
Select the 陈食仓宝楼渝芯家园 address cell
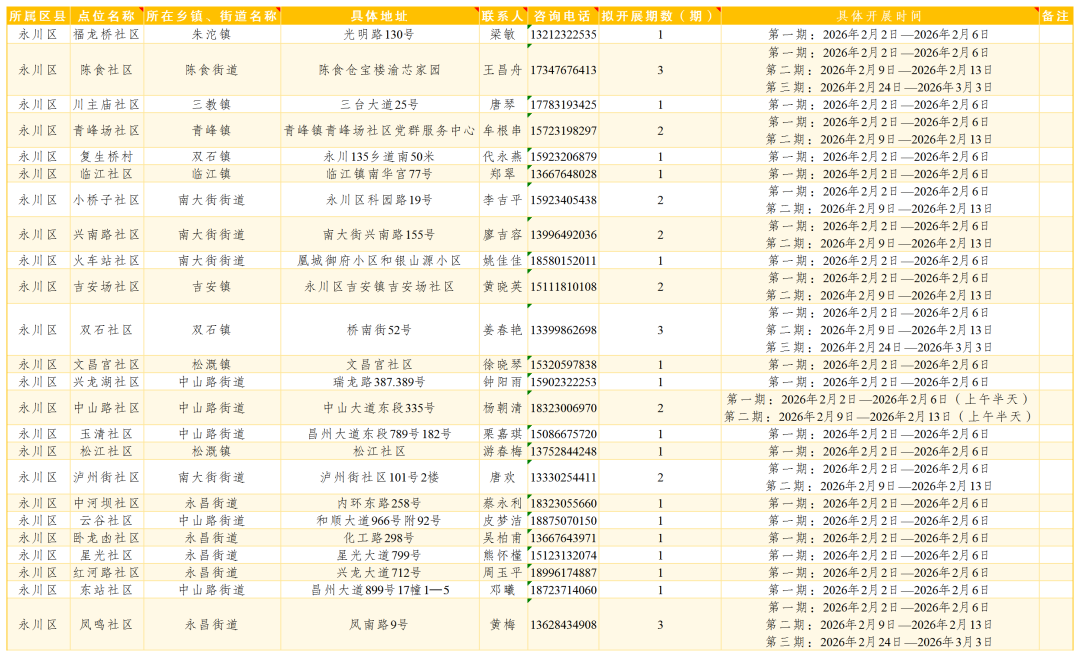point(380,70)
